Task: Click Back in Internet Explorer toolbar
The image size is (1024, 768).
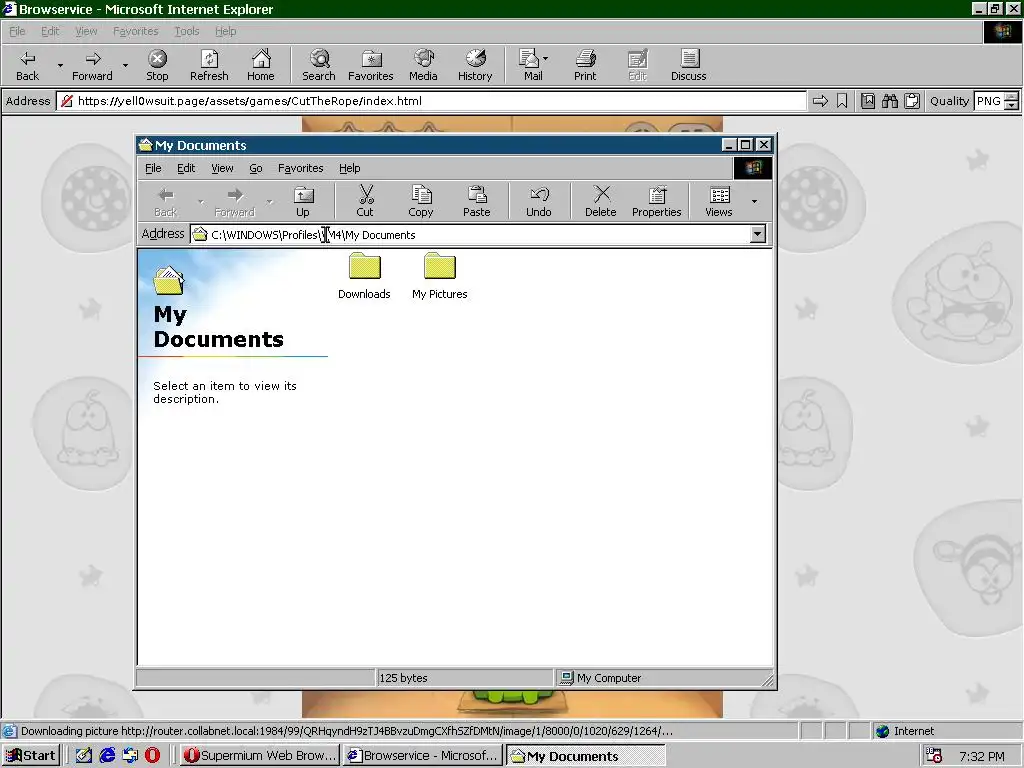Action: pos(27,65)
